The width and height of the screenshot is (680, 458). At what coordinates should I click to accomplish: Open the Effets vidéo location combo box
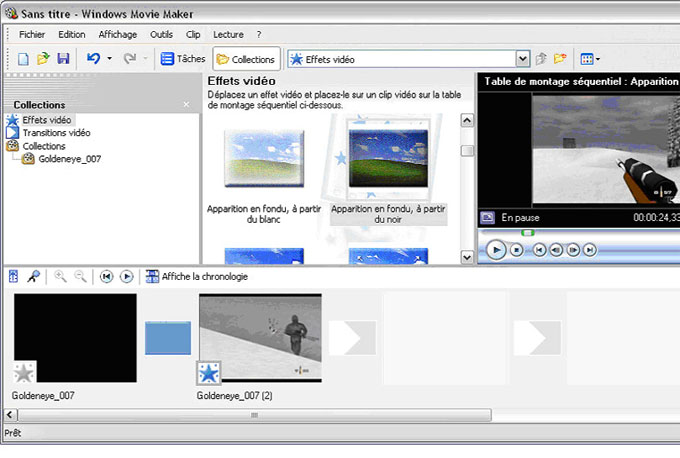[408, 59]
